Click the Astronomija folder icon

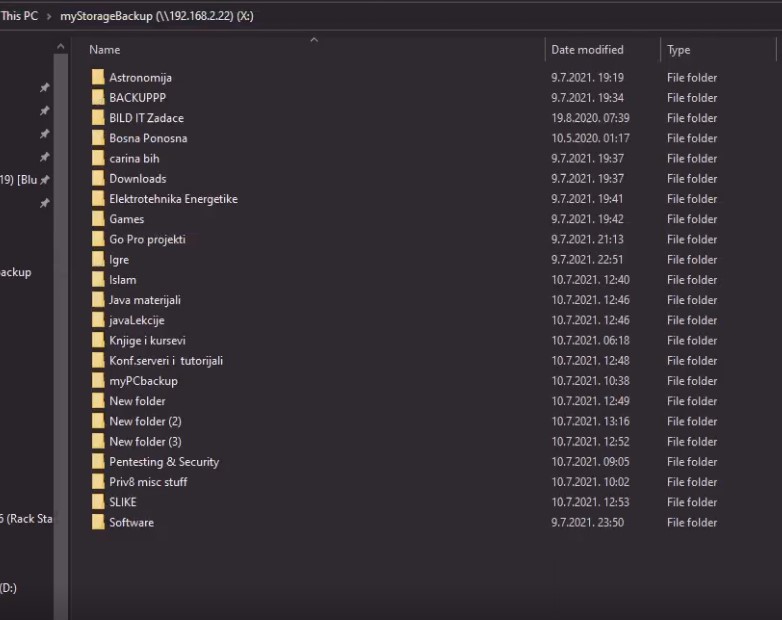click(x=98, y=77)
